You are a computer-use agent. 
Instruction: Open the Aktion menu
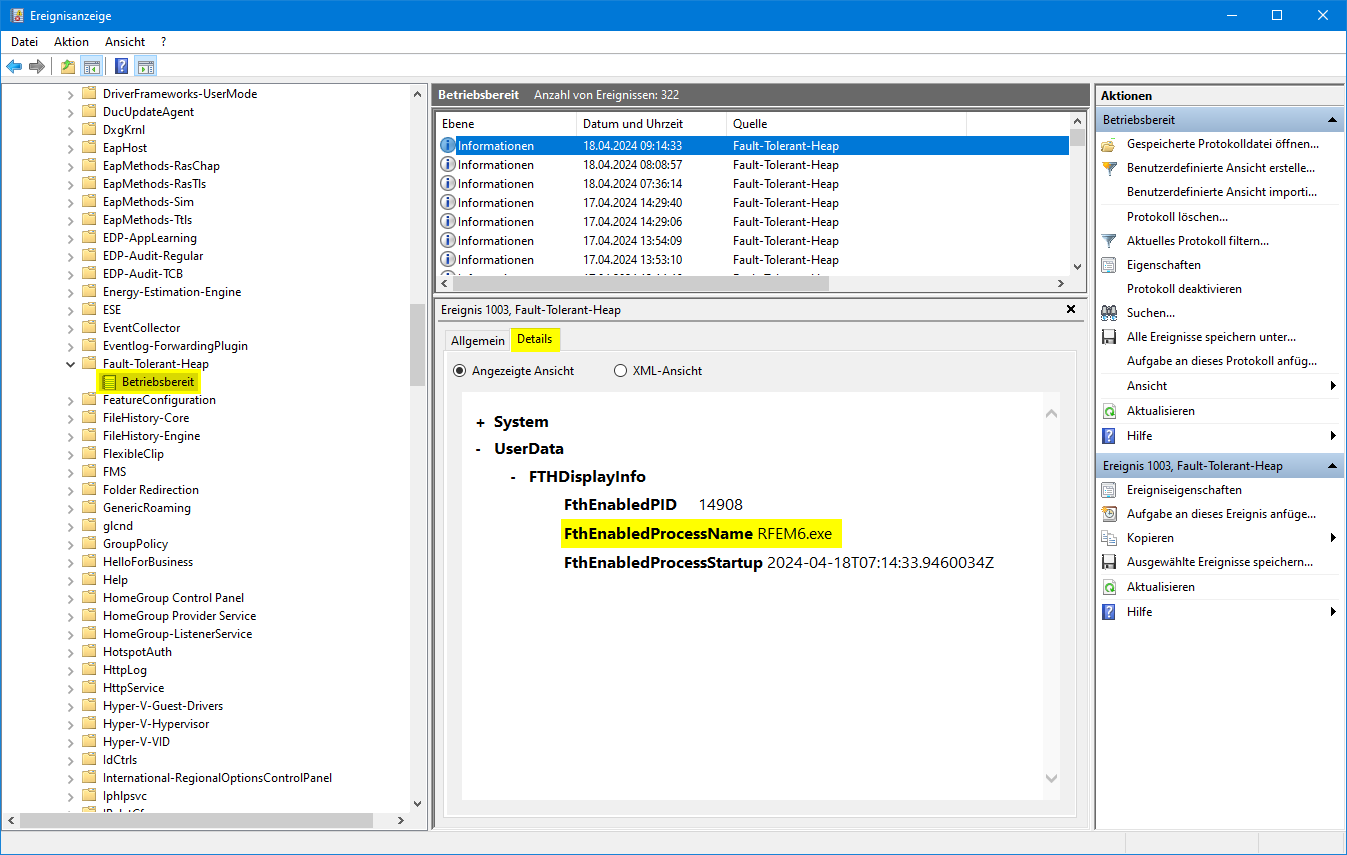[x=71, y=42]
